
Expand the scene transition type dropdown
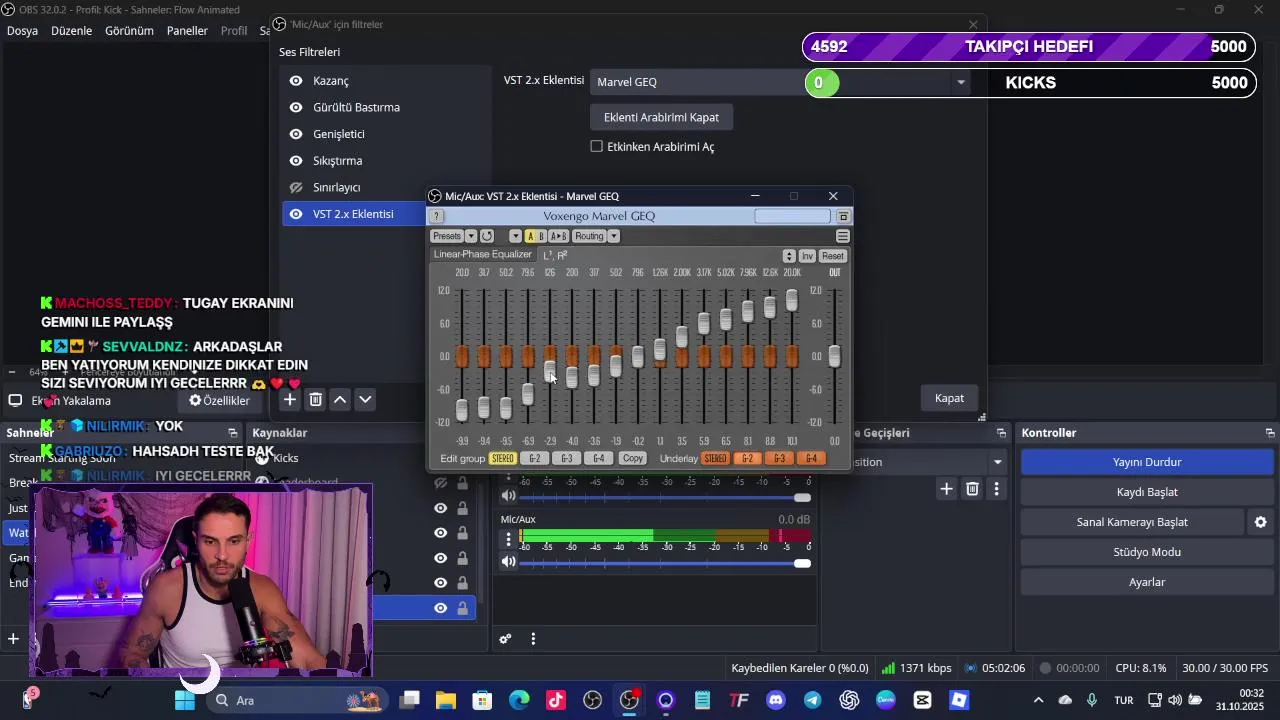(997, 462)
